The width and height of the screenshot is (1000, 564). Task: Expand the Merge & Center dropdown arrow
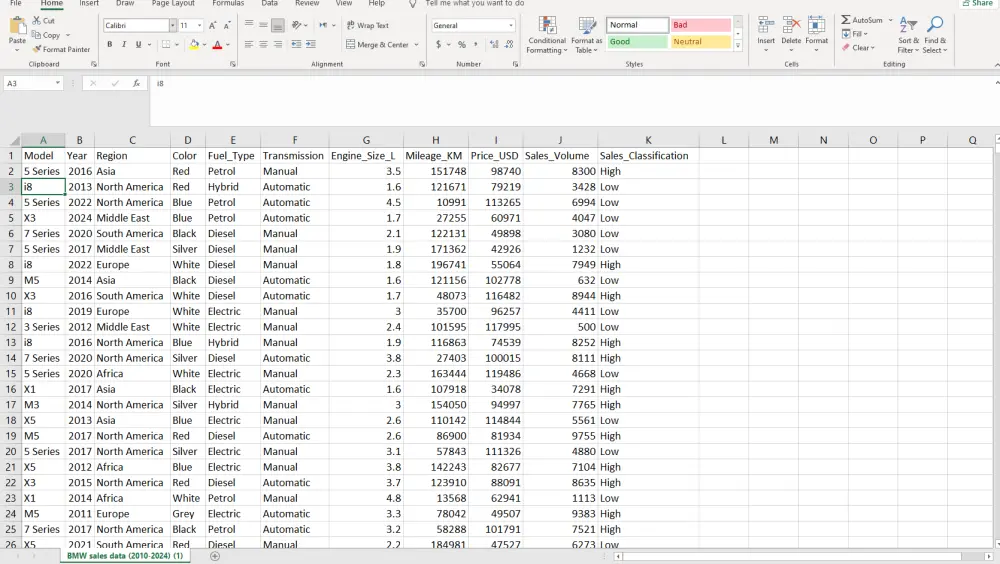(416, 45)
